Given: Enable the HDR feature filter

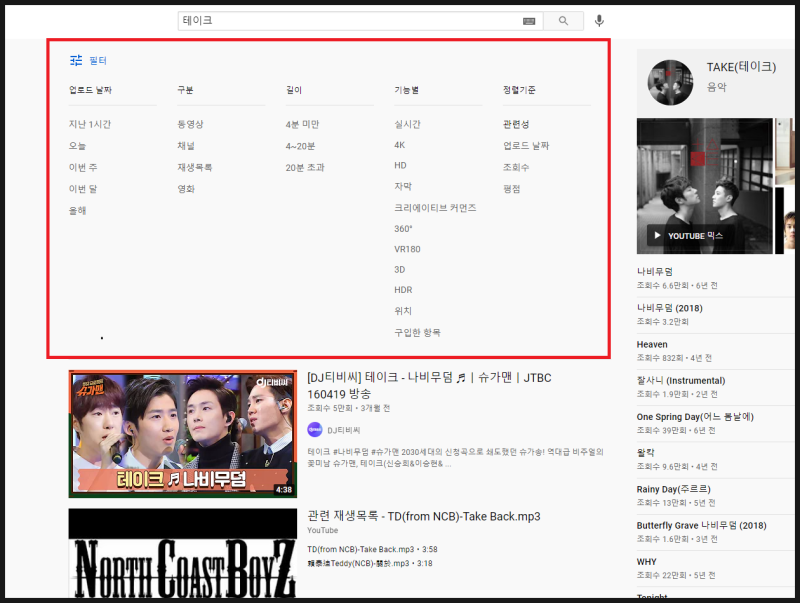Looking at the screenshot, I should pyautogui.click(x=403, y=290).
